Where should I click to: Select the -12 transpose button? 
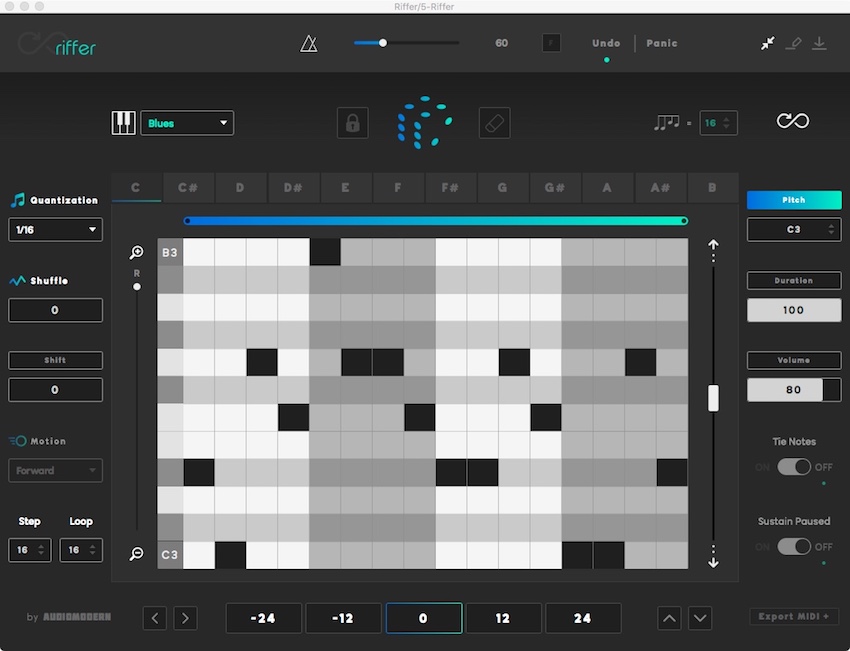pos(343,618)
